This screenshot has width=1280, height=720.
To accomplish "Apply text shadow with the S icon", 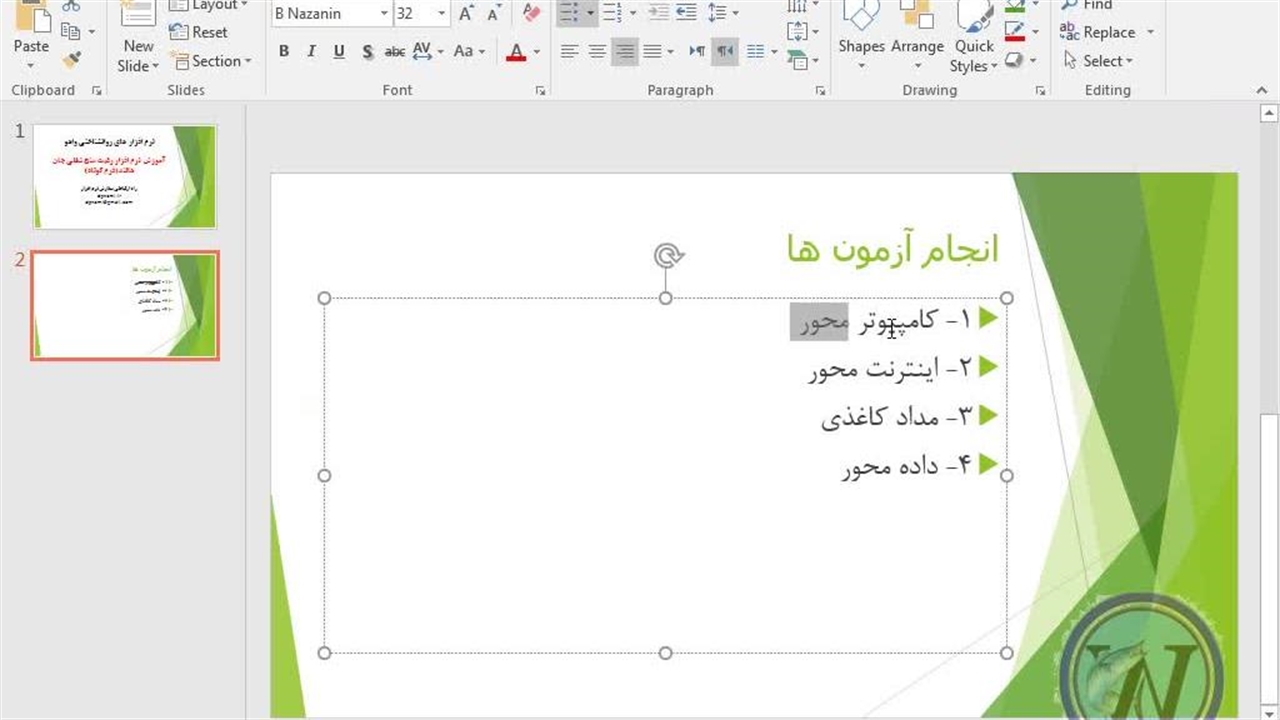I will 368,52.
